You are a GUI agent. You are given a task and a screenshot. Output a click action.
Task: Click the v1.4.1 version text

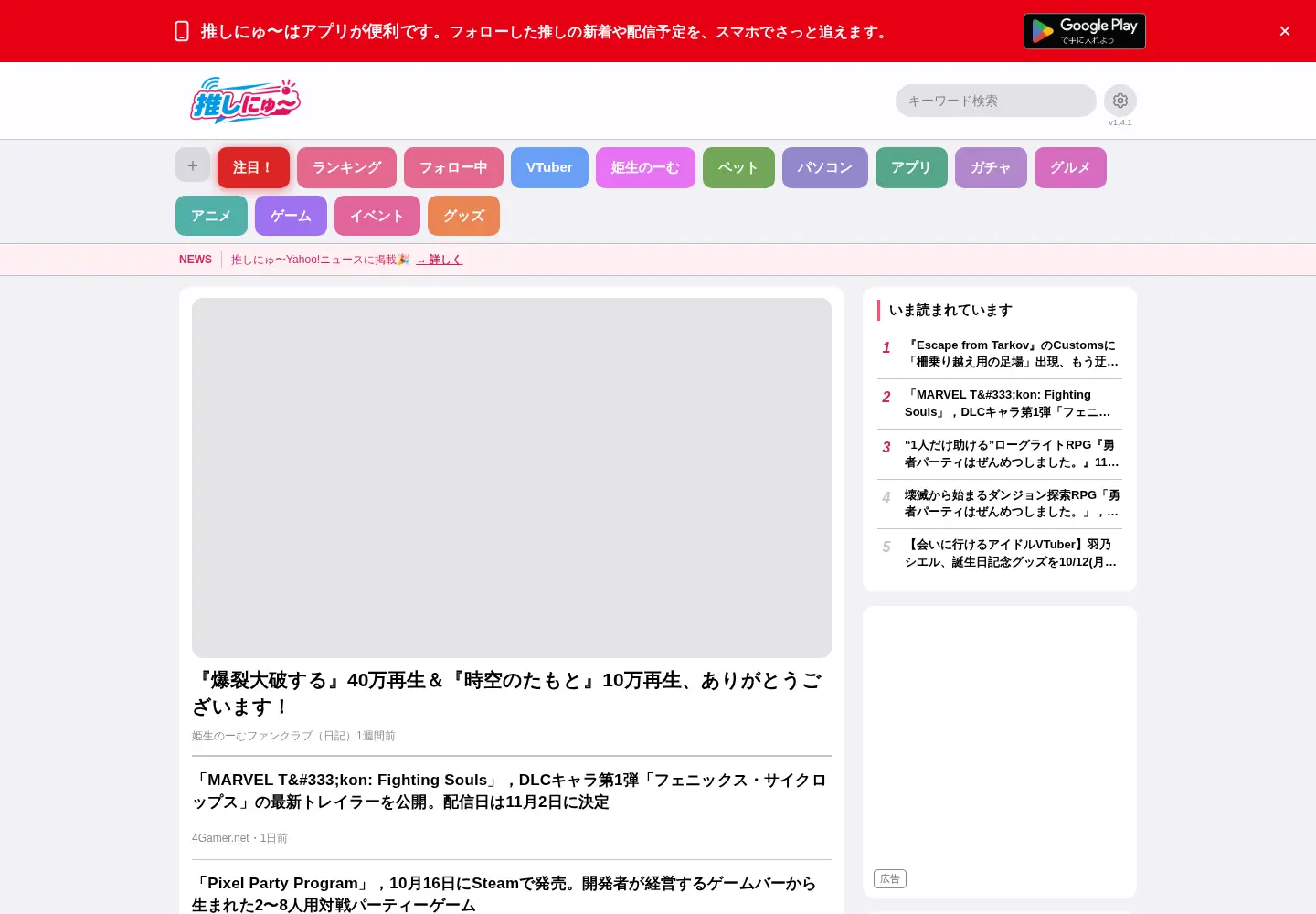[x=1120, y=122]
